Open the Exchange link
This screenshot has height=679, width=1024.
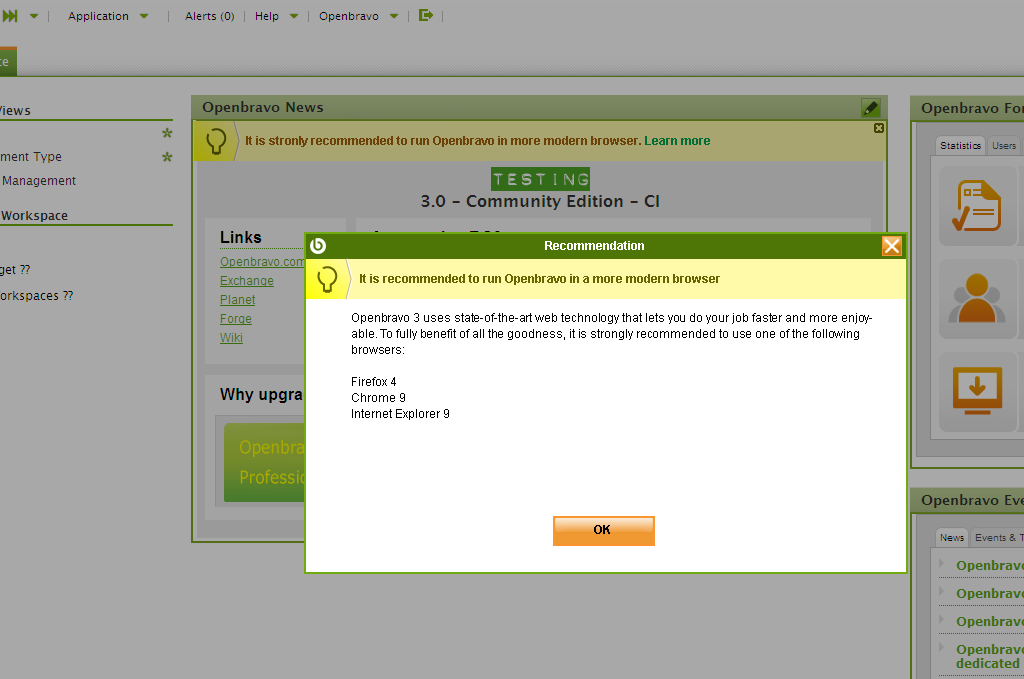247,281
